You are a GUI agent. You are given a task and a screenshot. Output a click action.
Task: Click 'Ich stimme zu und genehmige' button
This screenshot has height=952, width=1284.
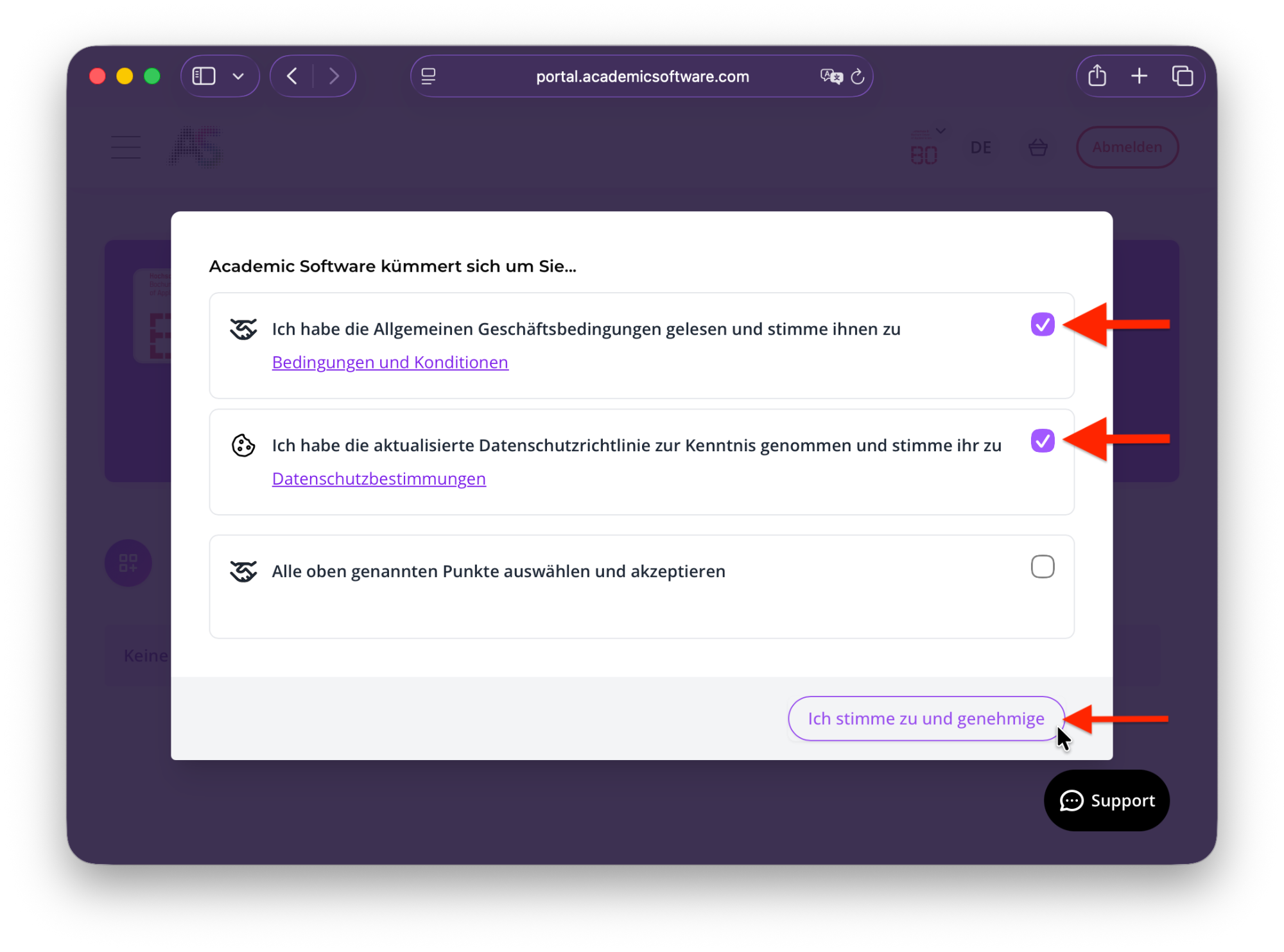(926, 718)
